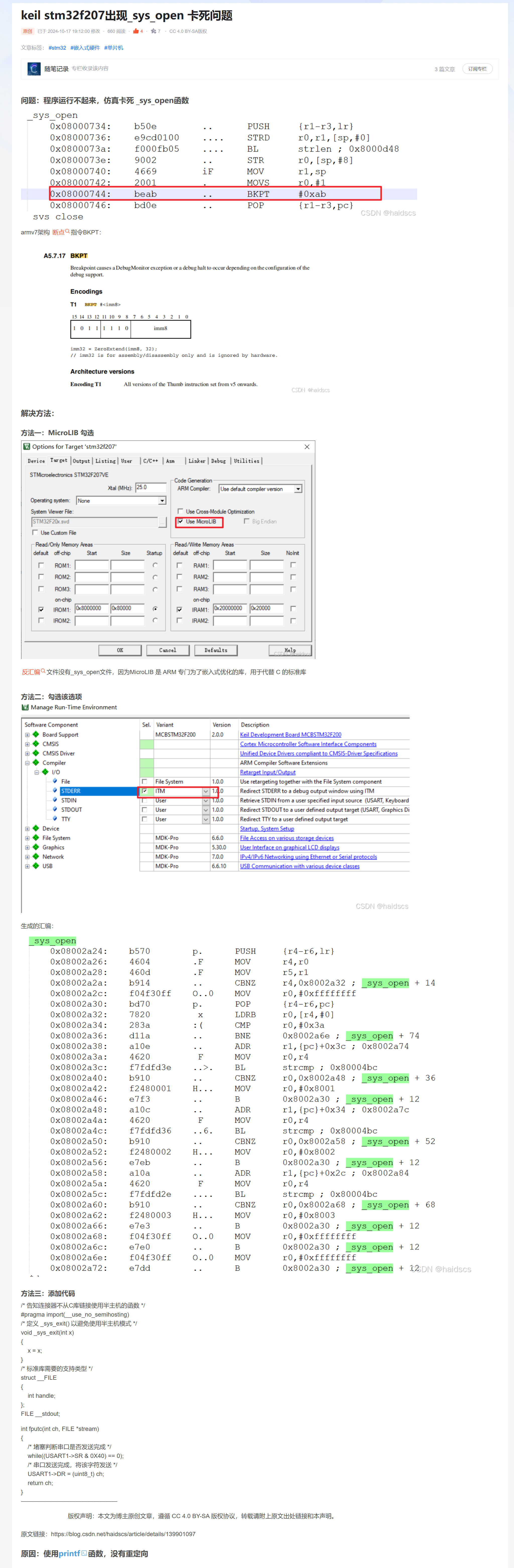The width and height of the screenshot is (514, 1568).
Task: Switch to the Listing tab
Action: click(x=105, y=461)
